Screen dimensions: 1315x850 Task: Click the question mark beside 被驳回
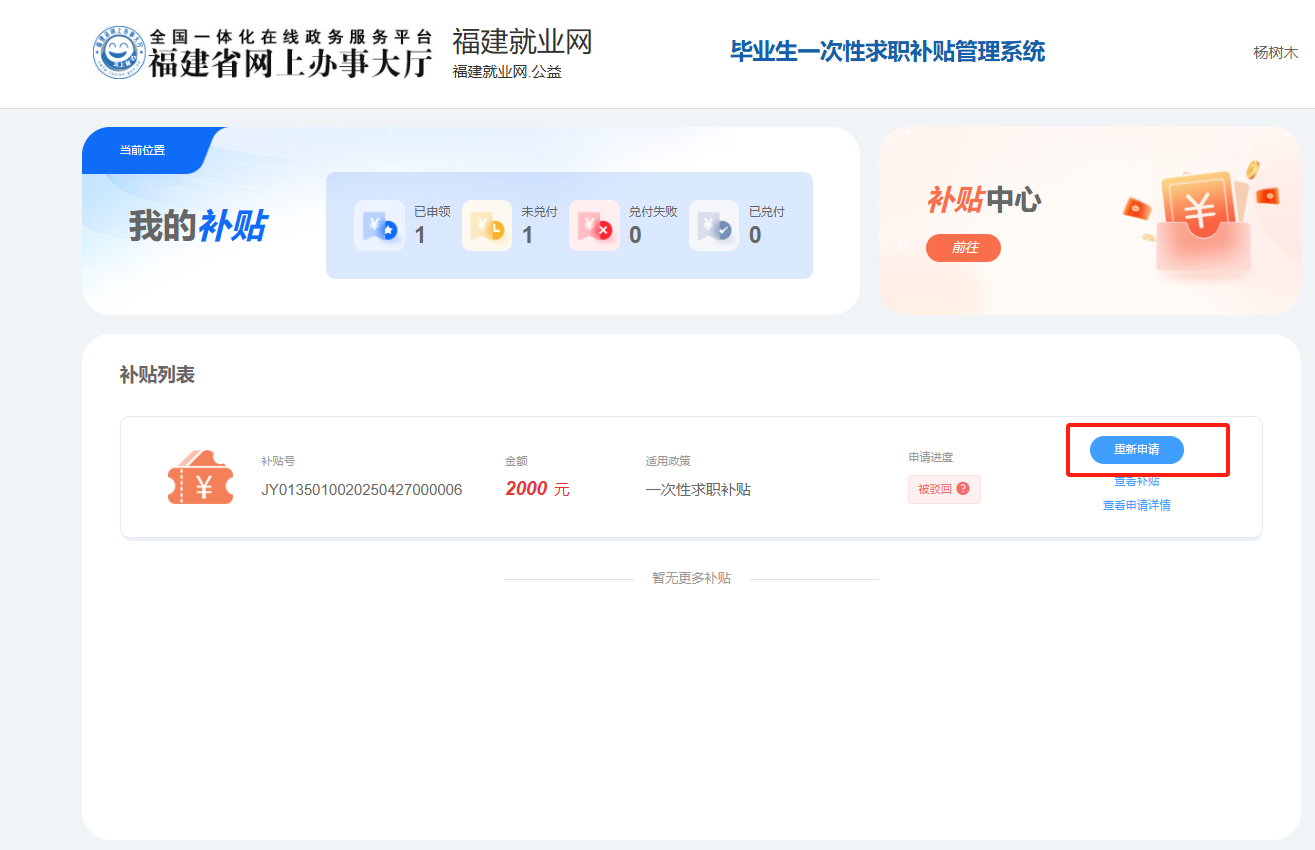pos(963,489)
